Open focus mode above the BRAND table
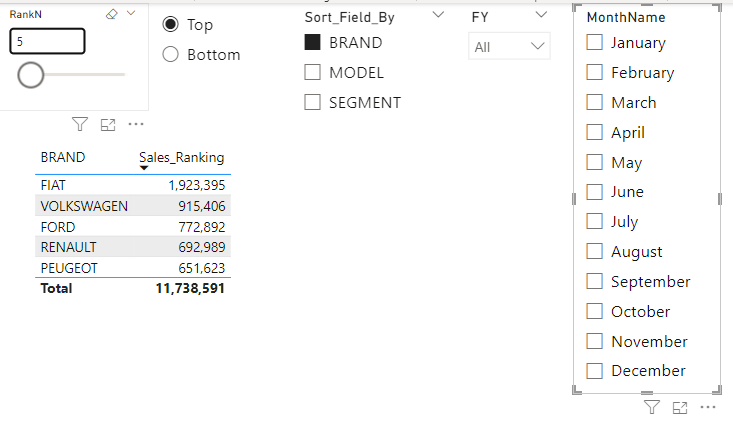733x443 pixels. (108, 125)
